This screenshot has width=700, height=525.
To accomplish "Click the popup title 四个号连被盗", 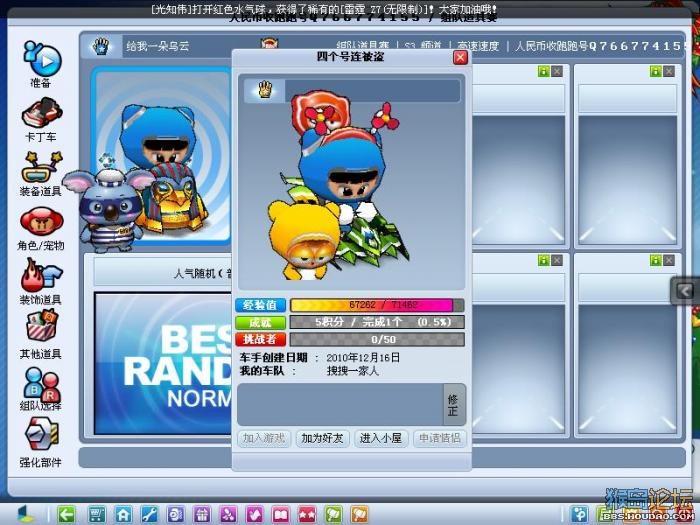I will tap(350, 57).
